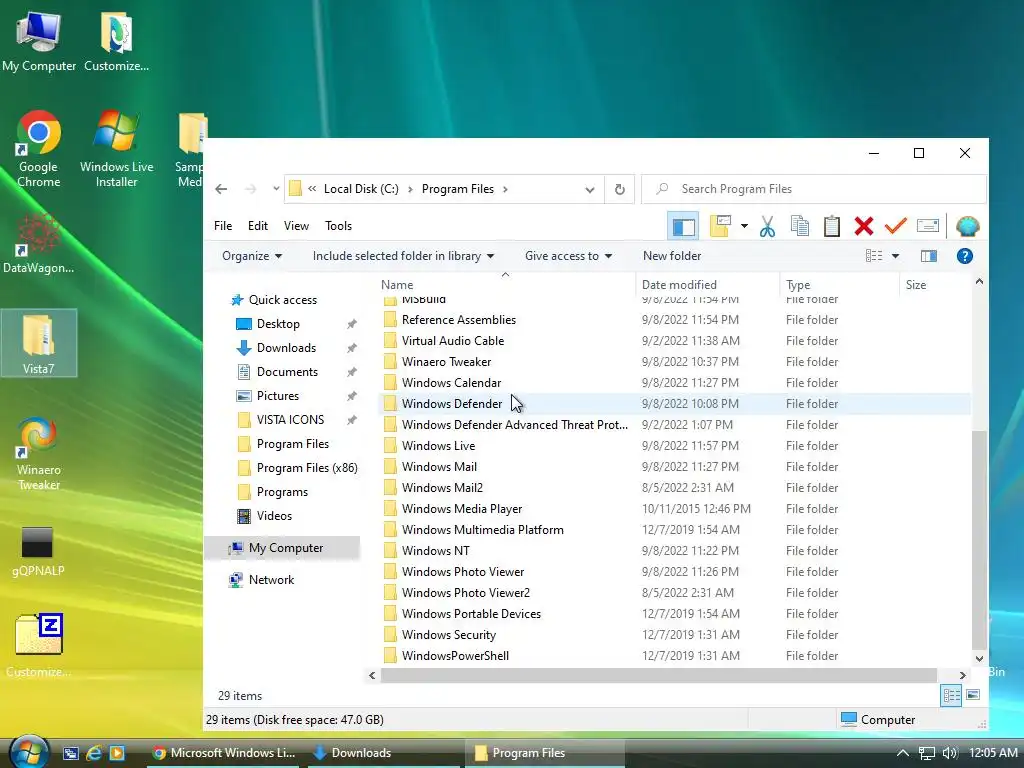Sort by the Name column header

point(505,285)
